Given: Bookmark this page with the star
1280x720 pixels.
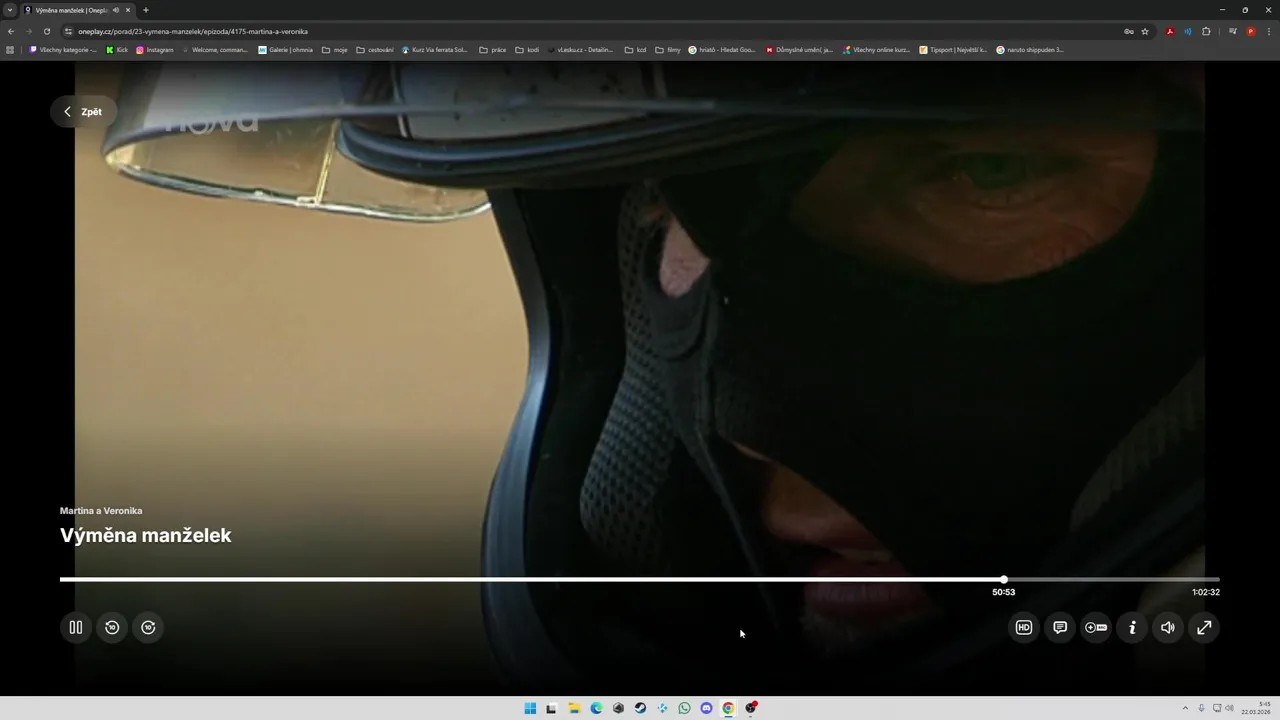Looking at the screenshot, I should pos(1145,31).
